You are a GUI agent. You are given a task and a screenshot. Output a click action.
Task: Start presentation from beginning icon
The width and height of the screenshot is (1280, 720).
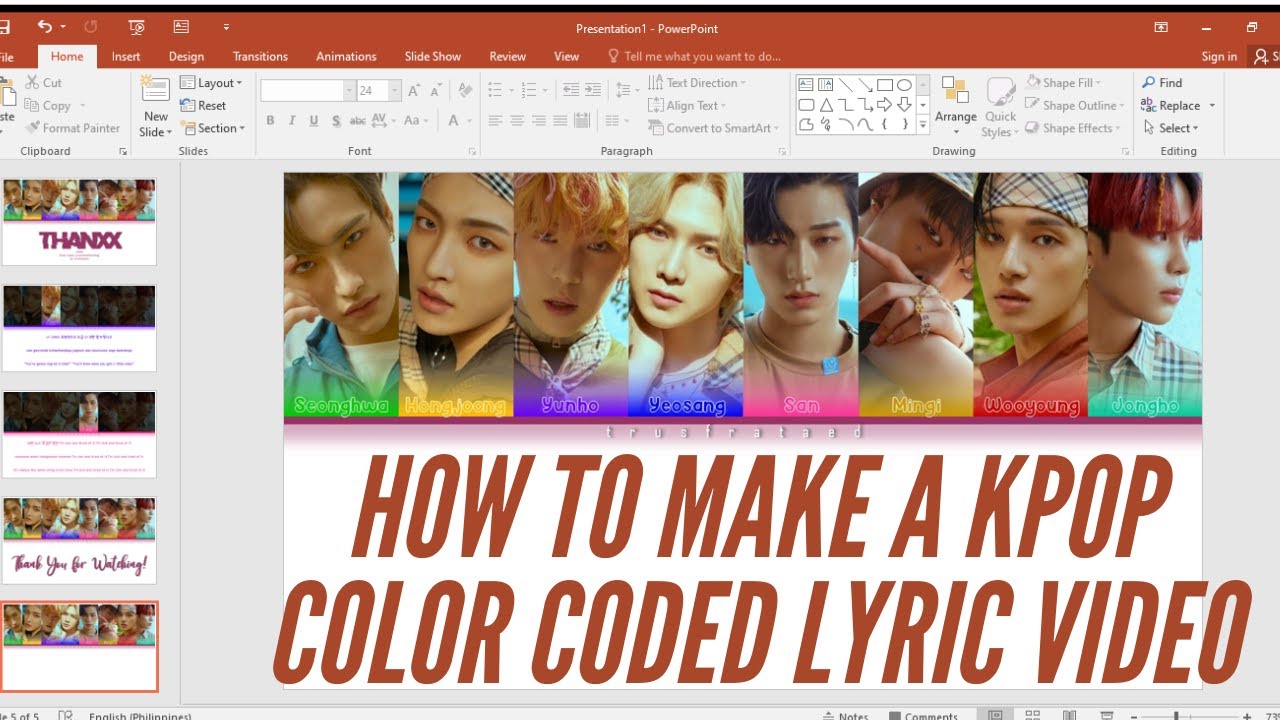(x=137, y=27)
